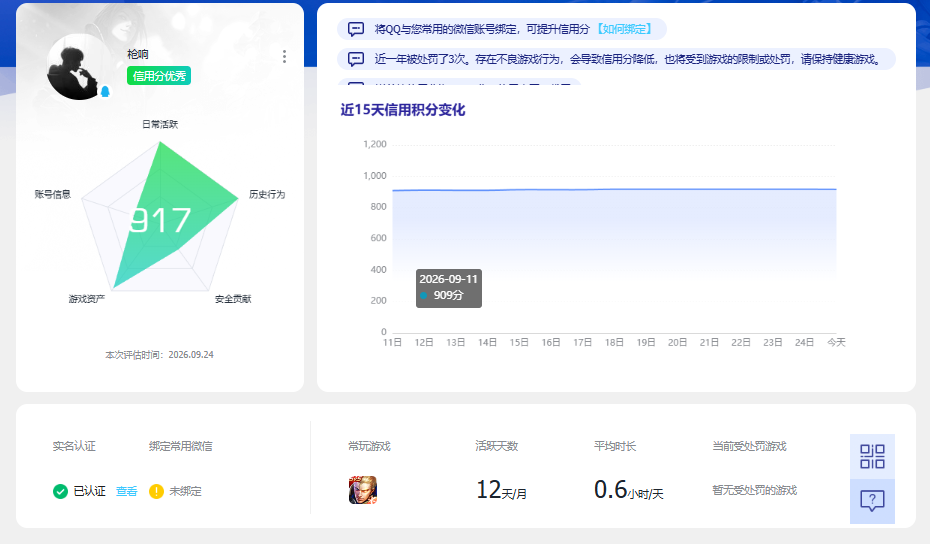The height and width of the screenshot is (544, 930).
Task: Click the 暂无受处罚的游戏 status text
Action: 754,490
